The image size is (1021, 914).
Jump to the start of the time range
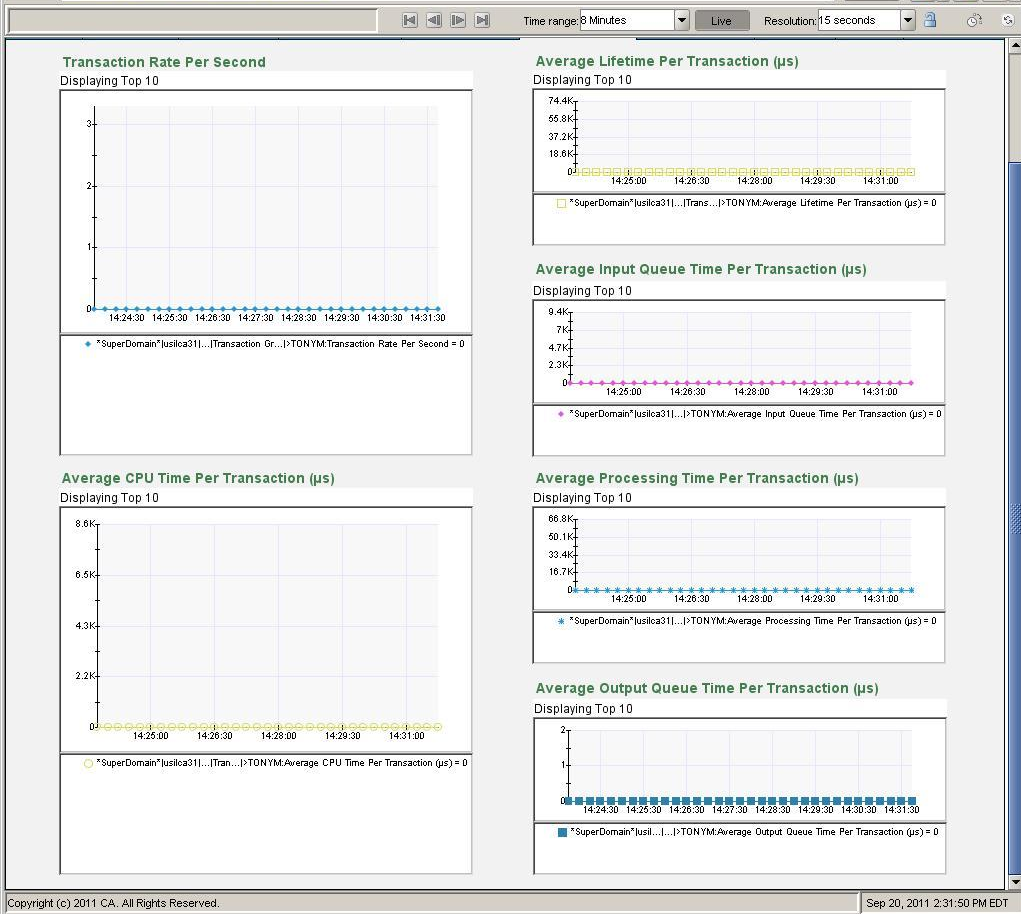point(410,20)
